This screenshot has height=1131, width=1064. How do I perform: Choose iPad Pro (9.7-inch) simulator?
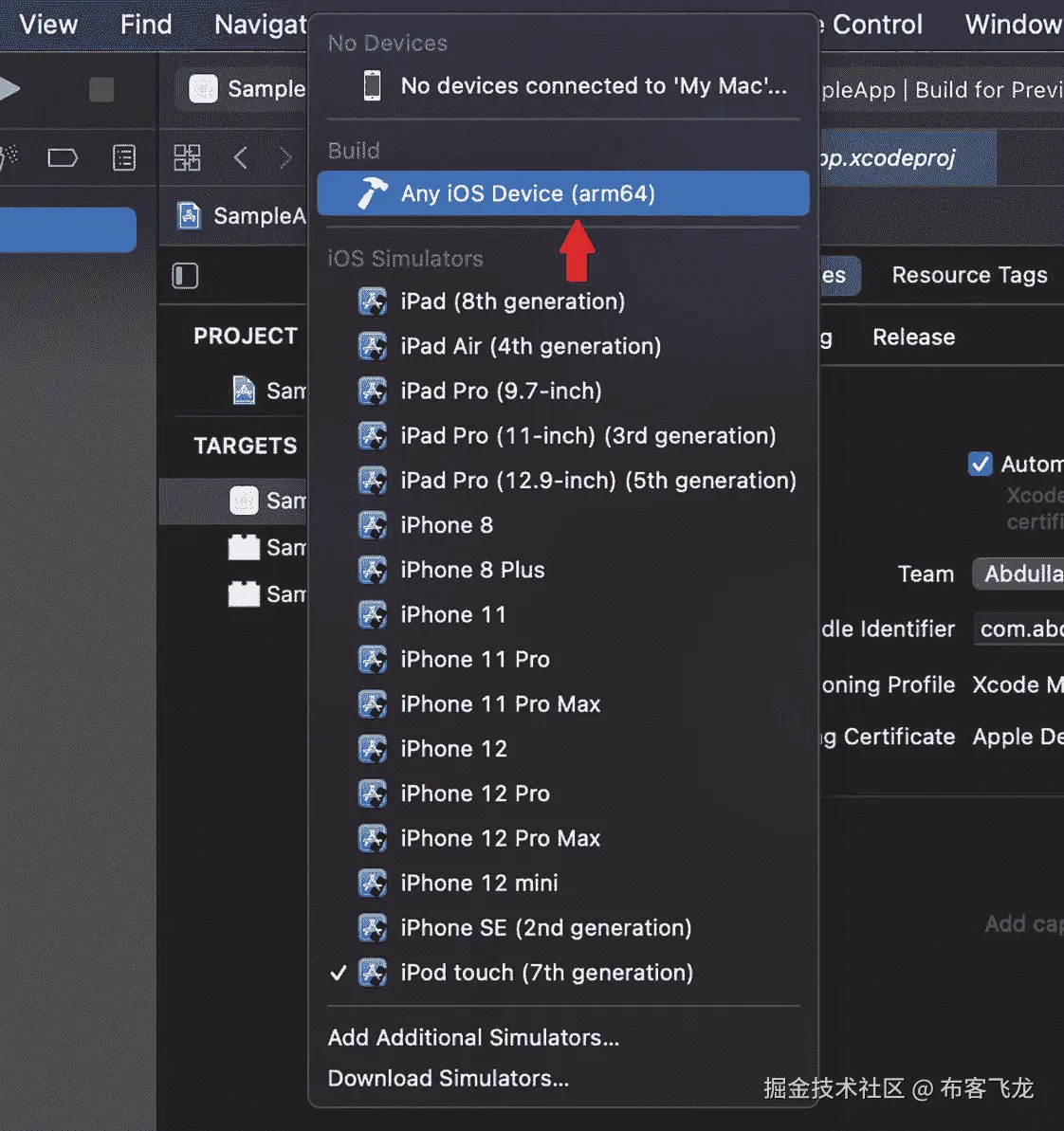562,391
